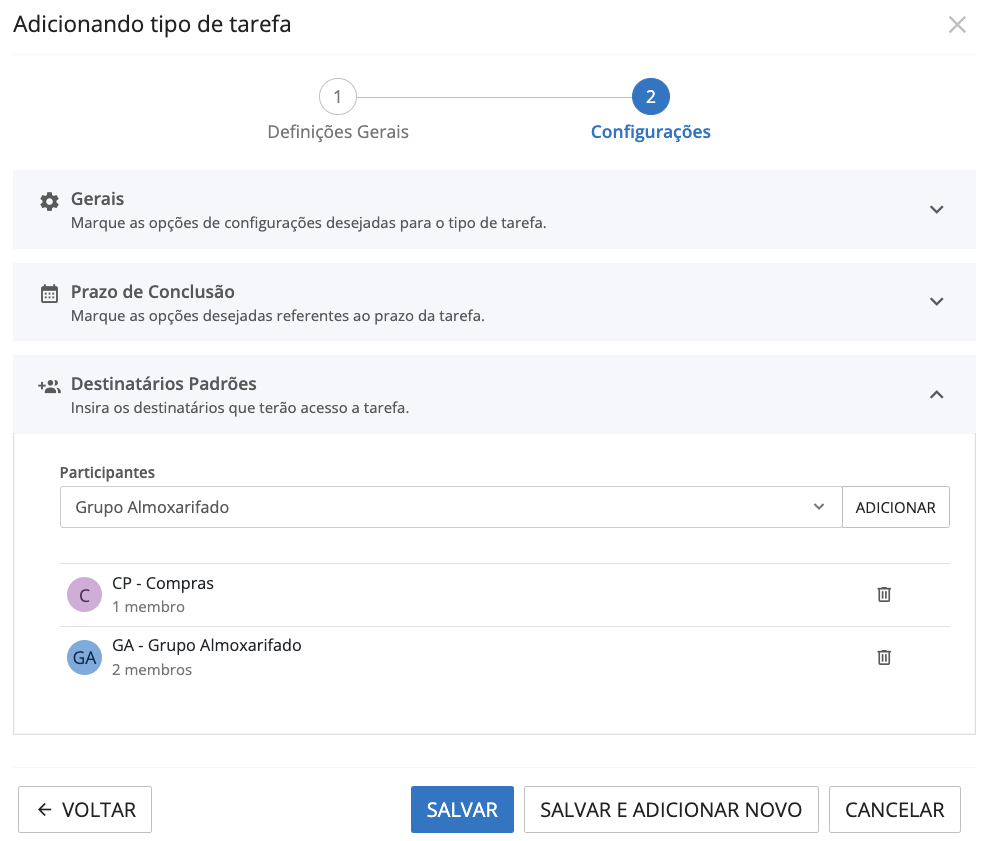
Task: Click the CP avatar circle
Action: [x=84, y=594]
